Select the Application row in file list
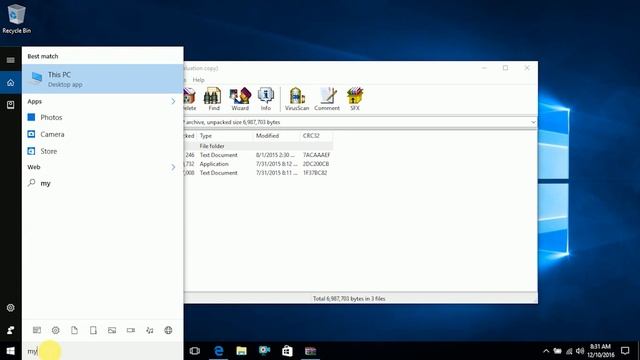This screenshot has height=360, width=640. coord(258,164)
